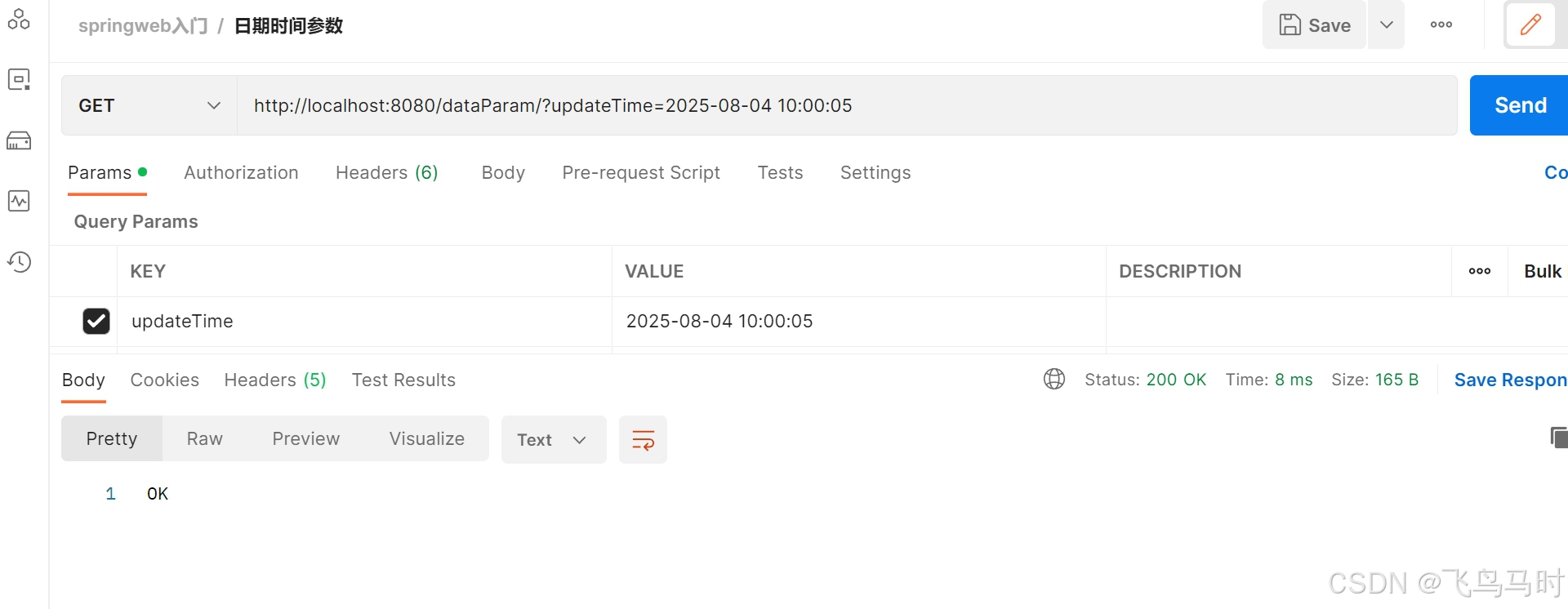Open the Environments sidebar icon

(x=19, y=79)
